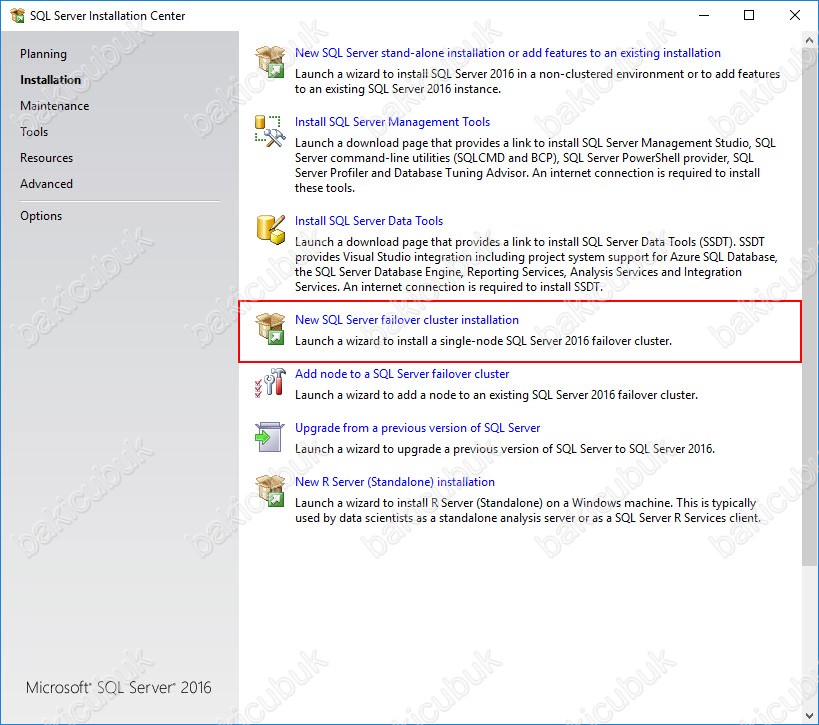Click the scrollbar up arrow

(x=810, y=40)
